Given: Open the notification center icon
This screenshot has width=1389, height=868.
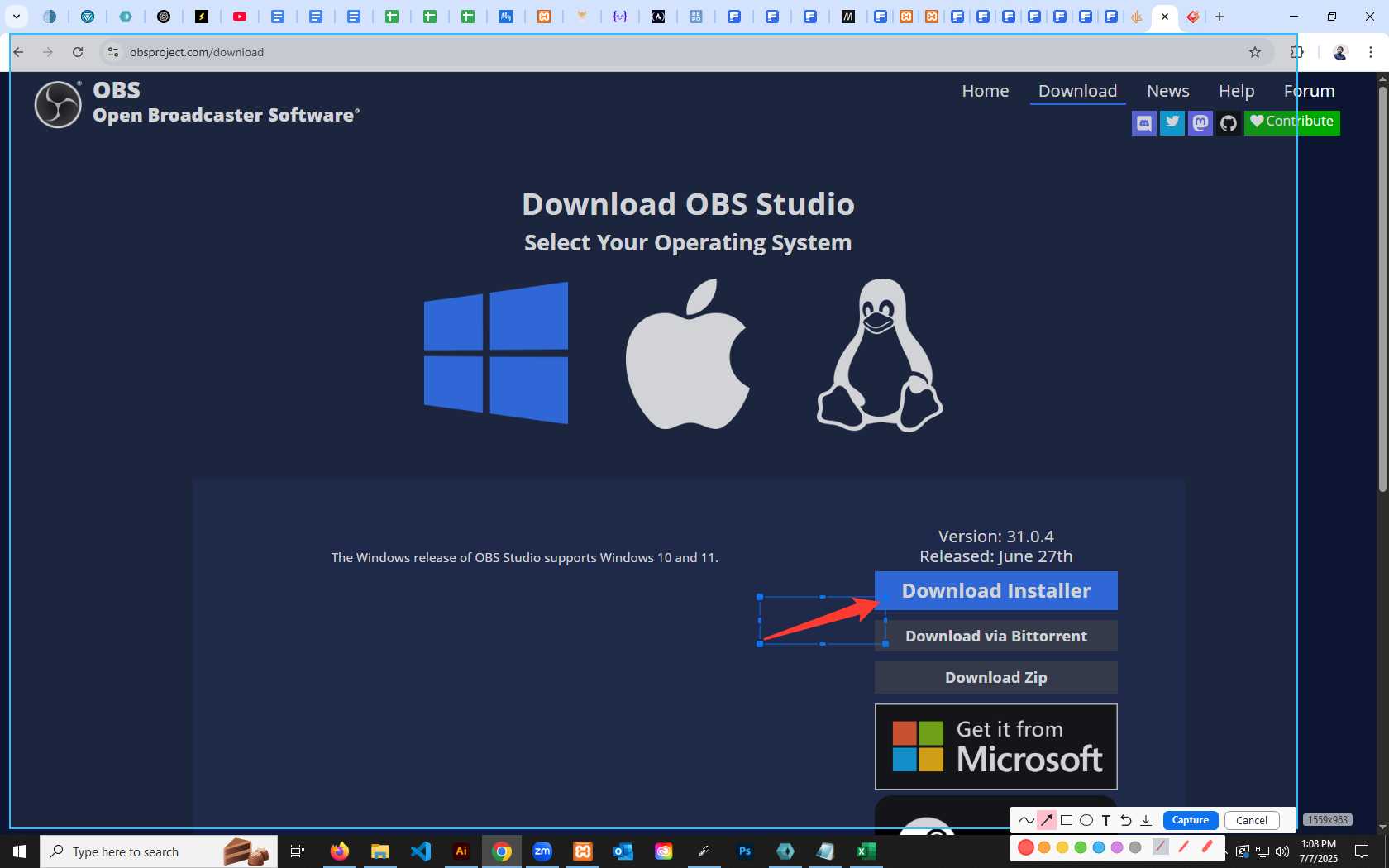Looking at the screenshot, I should tap(1362, 851).
